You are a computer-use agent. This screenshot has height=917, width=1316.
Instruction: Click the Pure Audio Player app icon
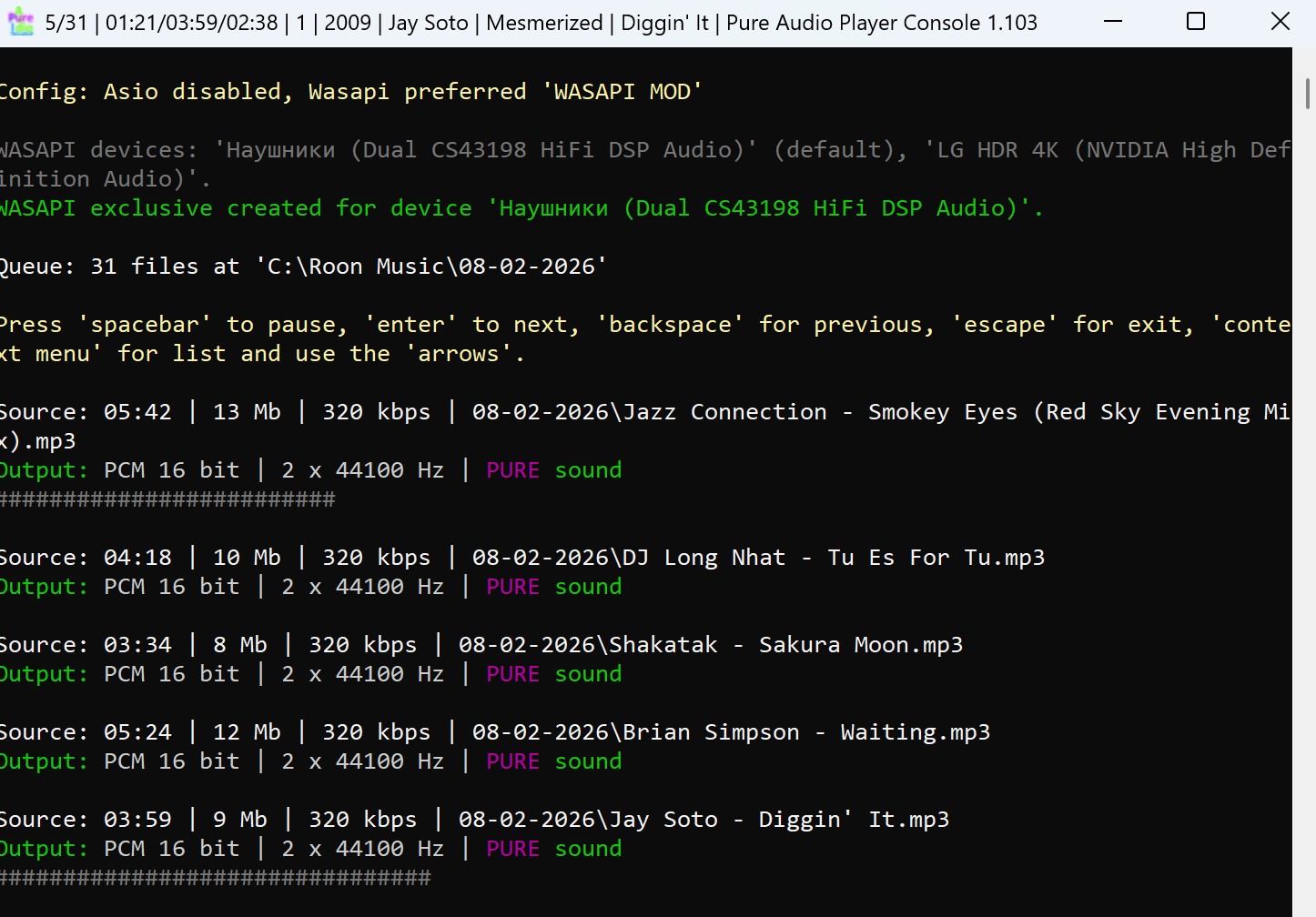tap(23, 21)
